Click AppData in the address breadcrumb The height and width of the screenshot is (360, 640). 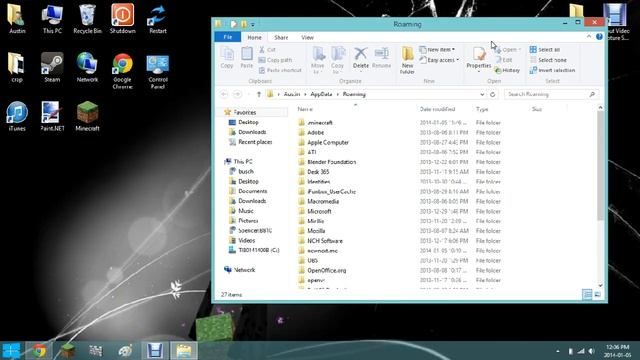[x=321, y=94]
